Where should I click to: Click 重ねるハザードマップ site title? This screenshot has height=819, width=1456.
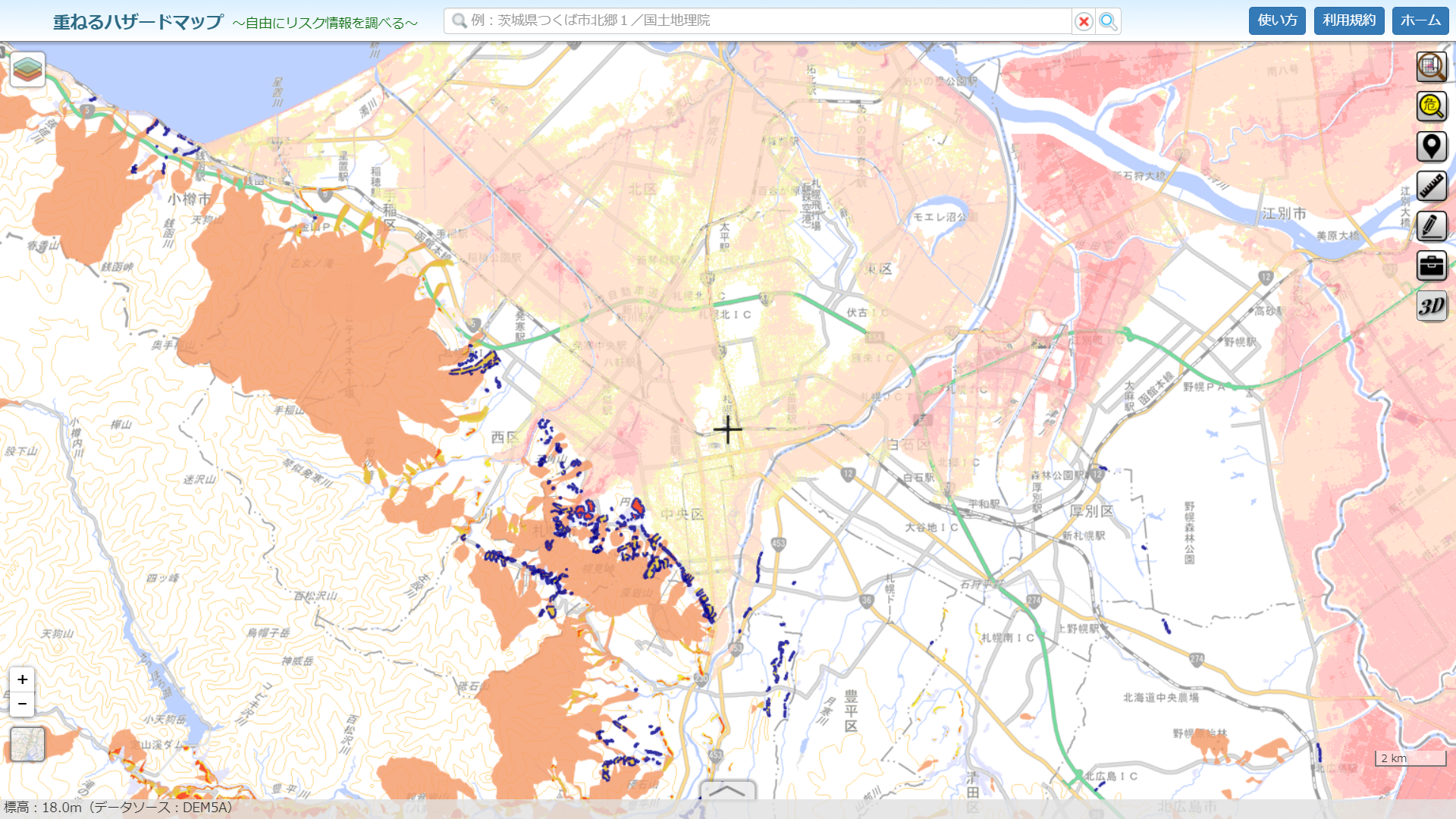138,21
